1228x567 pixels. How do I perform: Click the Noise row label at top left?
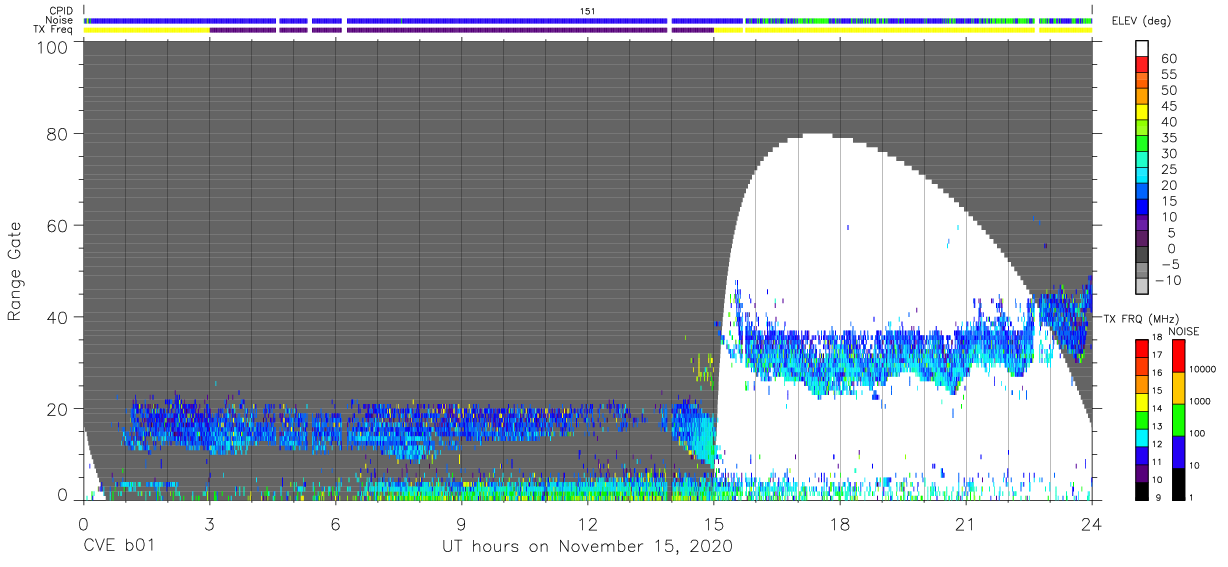point(61,20)
